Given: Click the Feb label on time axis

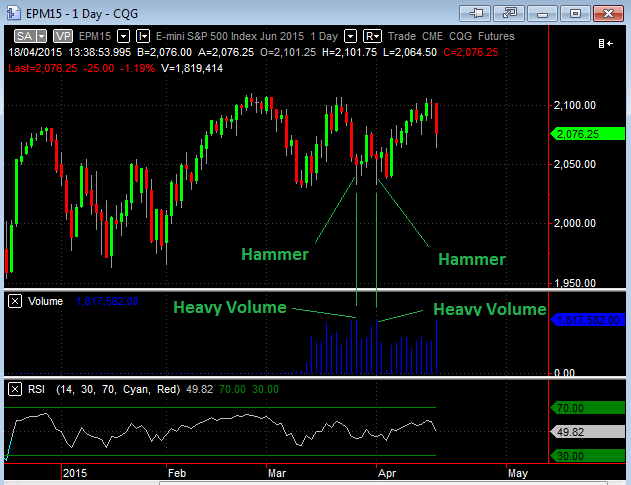Looking at the screenshot, I should tap(177, 473).
